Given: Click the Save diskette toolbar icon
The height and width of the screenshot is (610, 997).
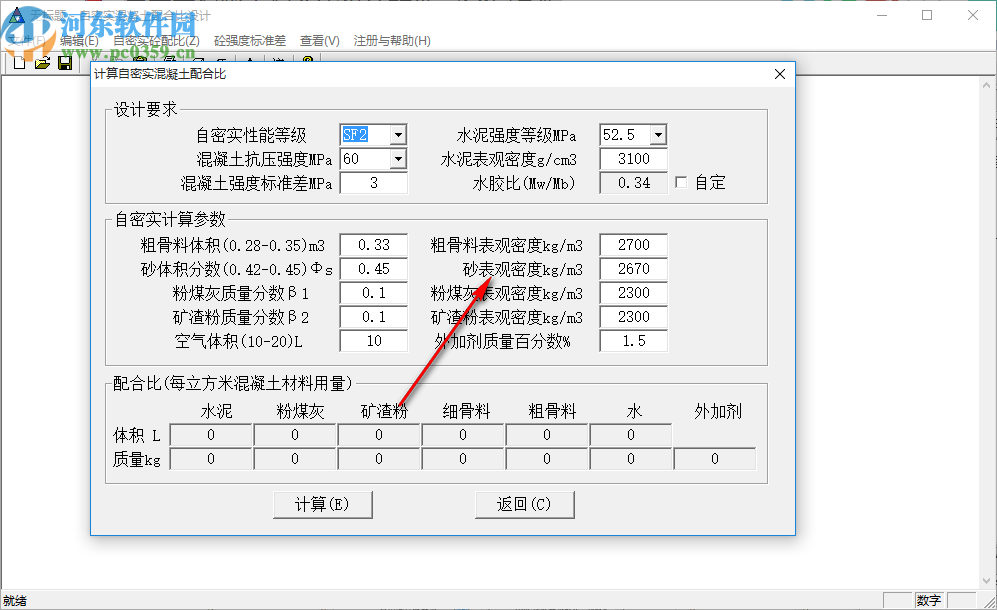Looking at the screenshot, I should pos(65,62).
